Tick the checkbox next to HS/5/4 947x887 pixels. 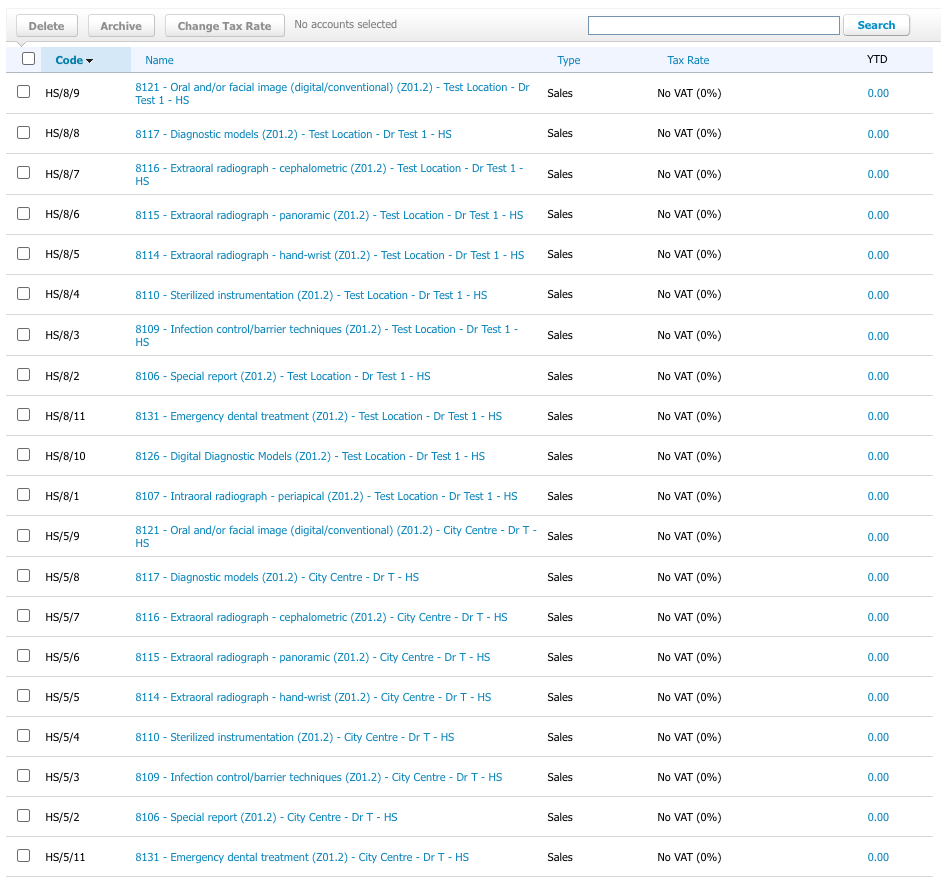[x=23, y=735]
